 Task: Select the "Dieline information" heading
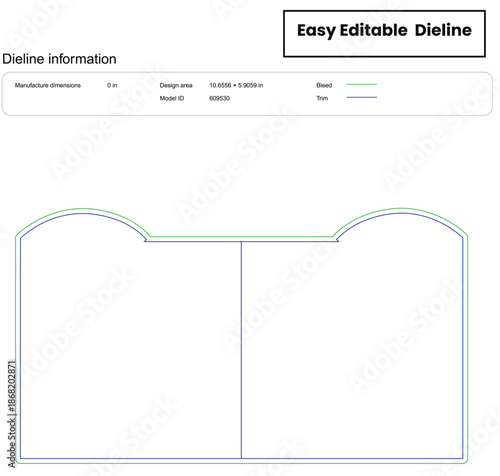[59, 59]
